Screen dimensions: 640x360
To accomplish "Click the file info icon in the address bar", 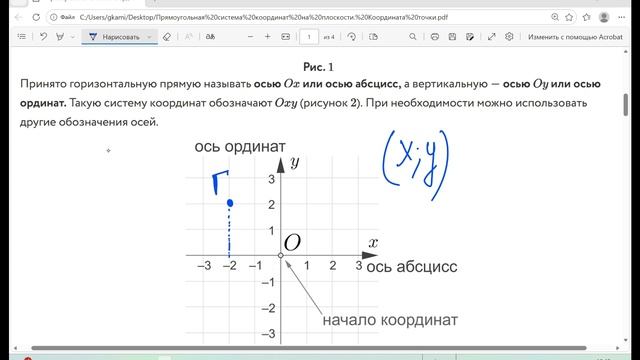I will click(x=53, y=17).
